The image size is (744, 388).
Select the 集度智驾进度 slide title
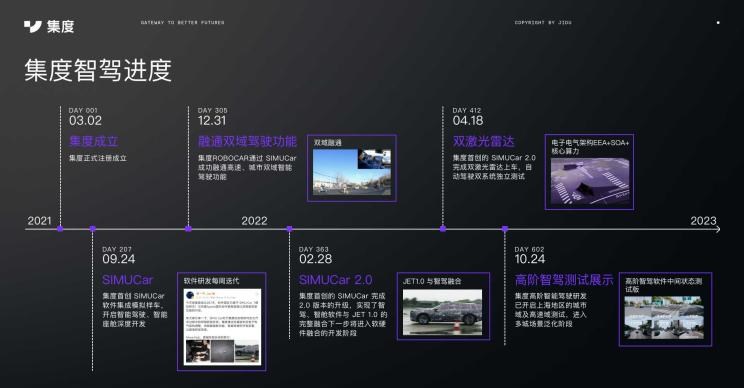[98, 70]
